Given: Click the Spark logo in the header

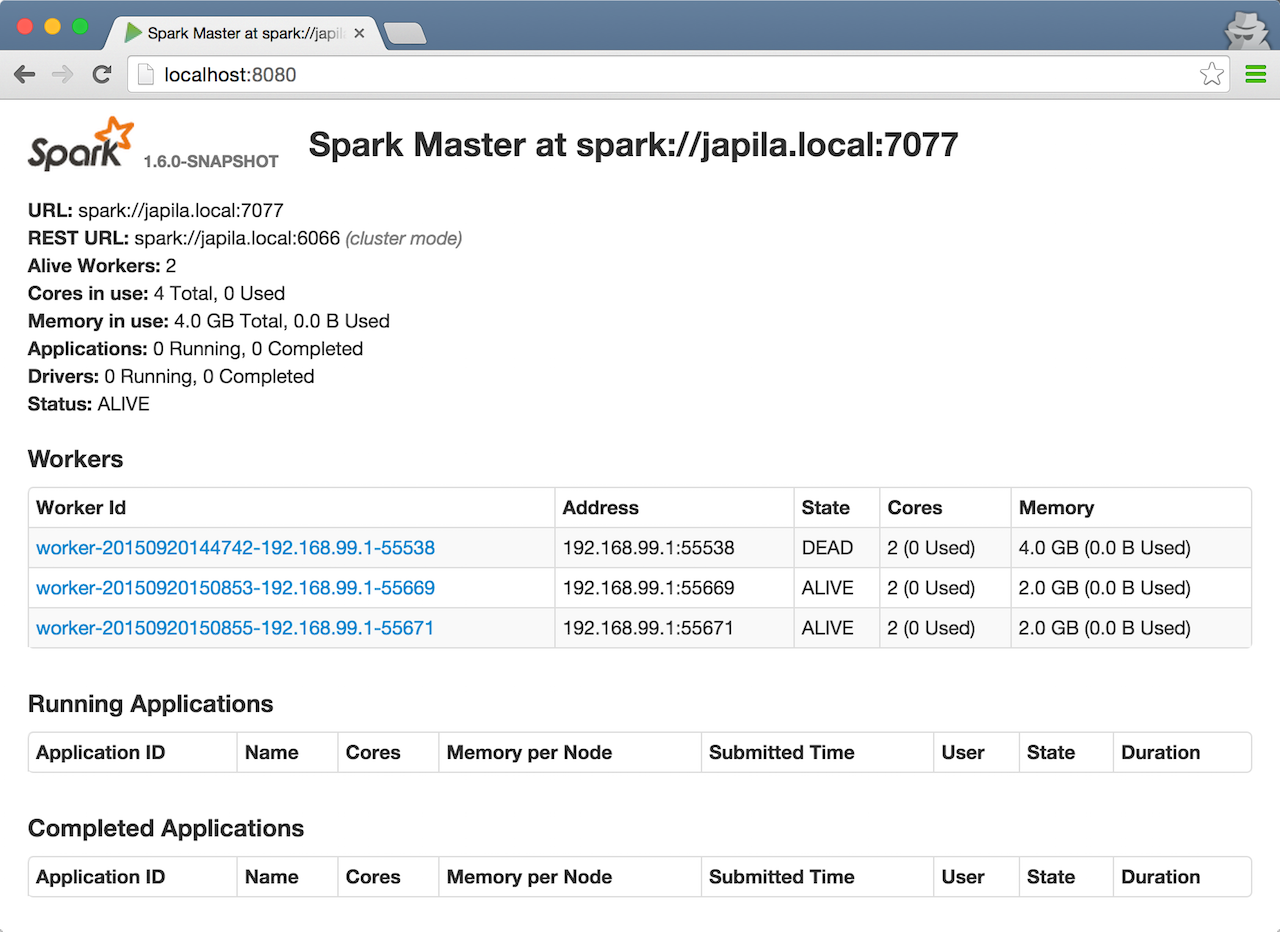Looking at the screenshot, I should 81,145.
